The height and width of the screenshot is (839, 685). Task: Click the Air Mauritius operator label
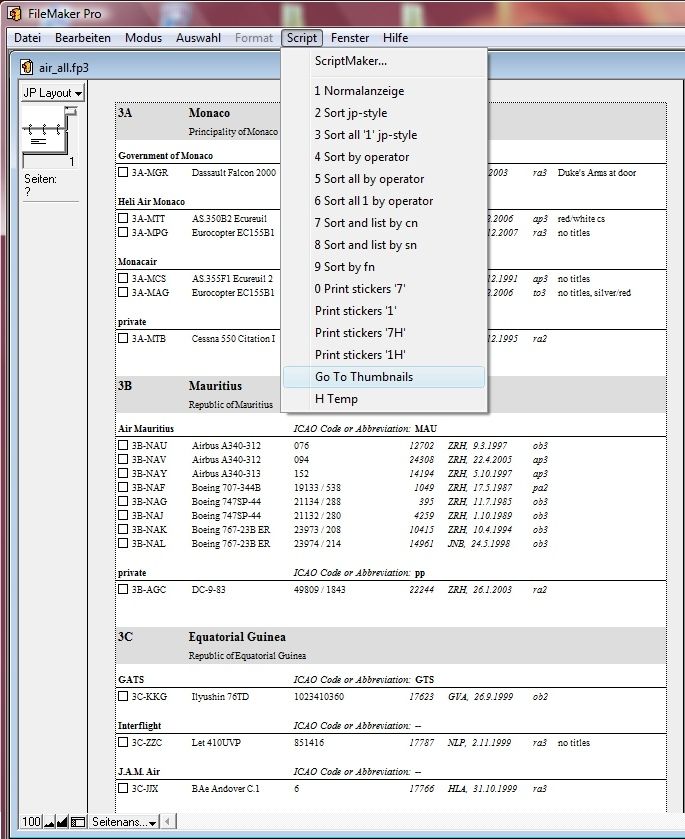pyautogui.click(x=146, y=429)
